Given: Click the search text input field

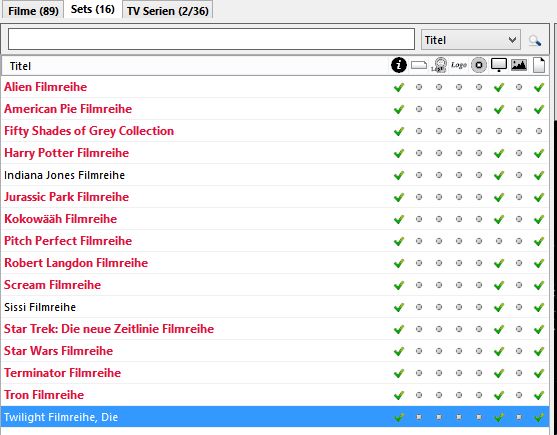Looking at the screenshot, I should point(211,39).
